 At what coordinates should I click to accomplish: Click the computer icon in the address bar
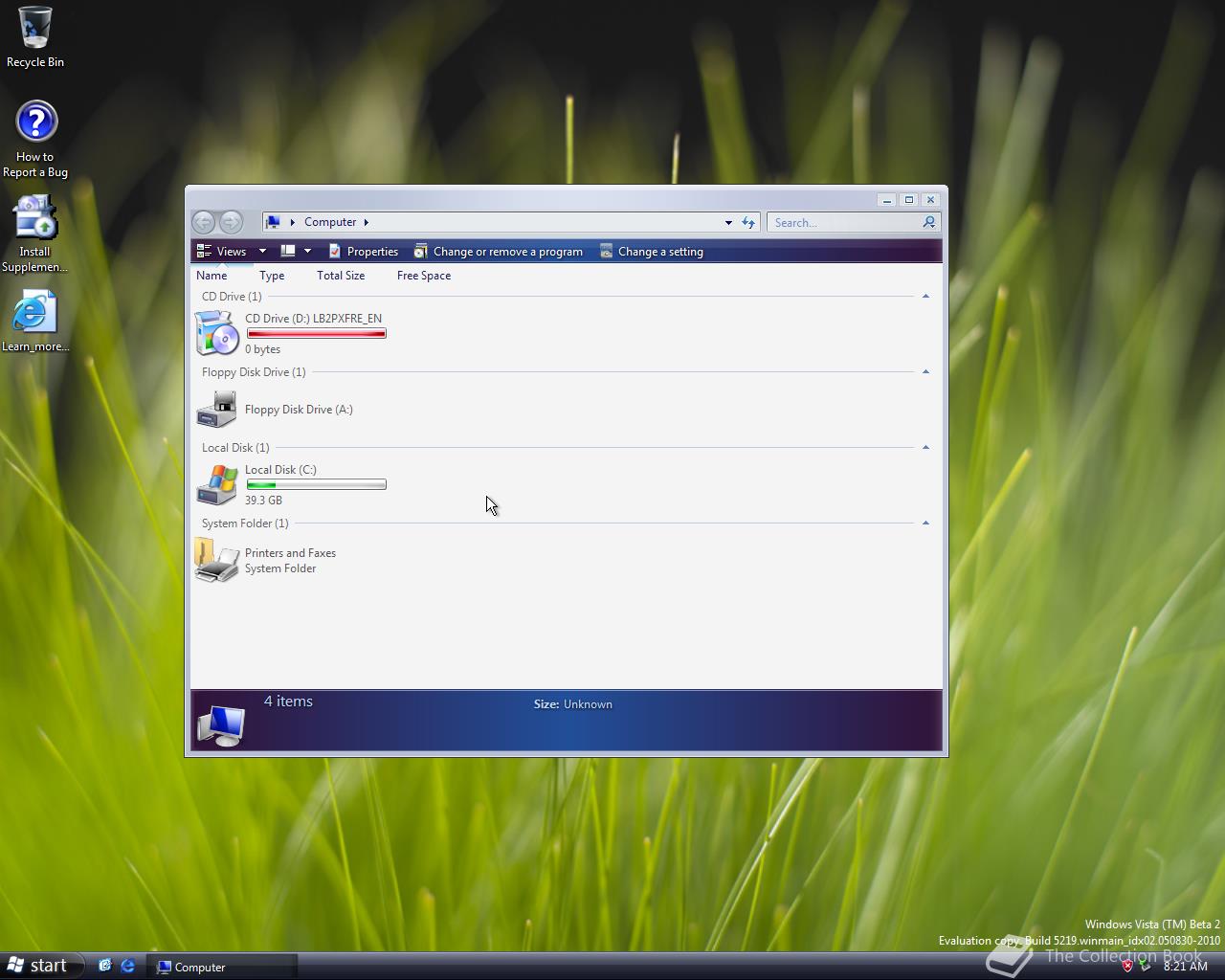(x=273, y=222)
